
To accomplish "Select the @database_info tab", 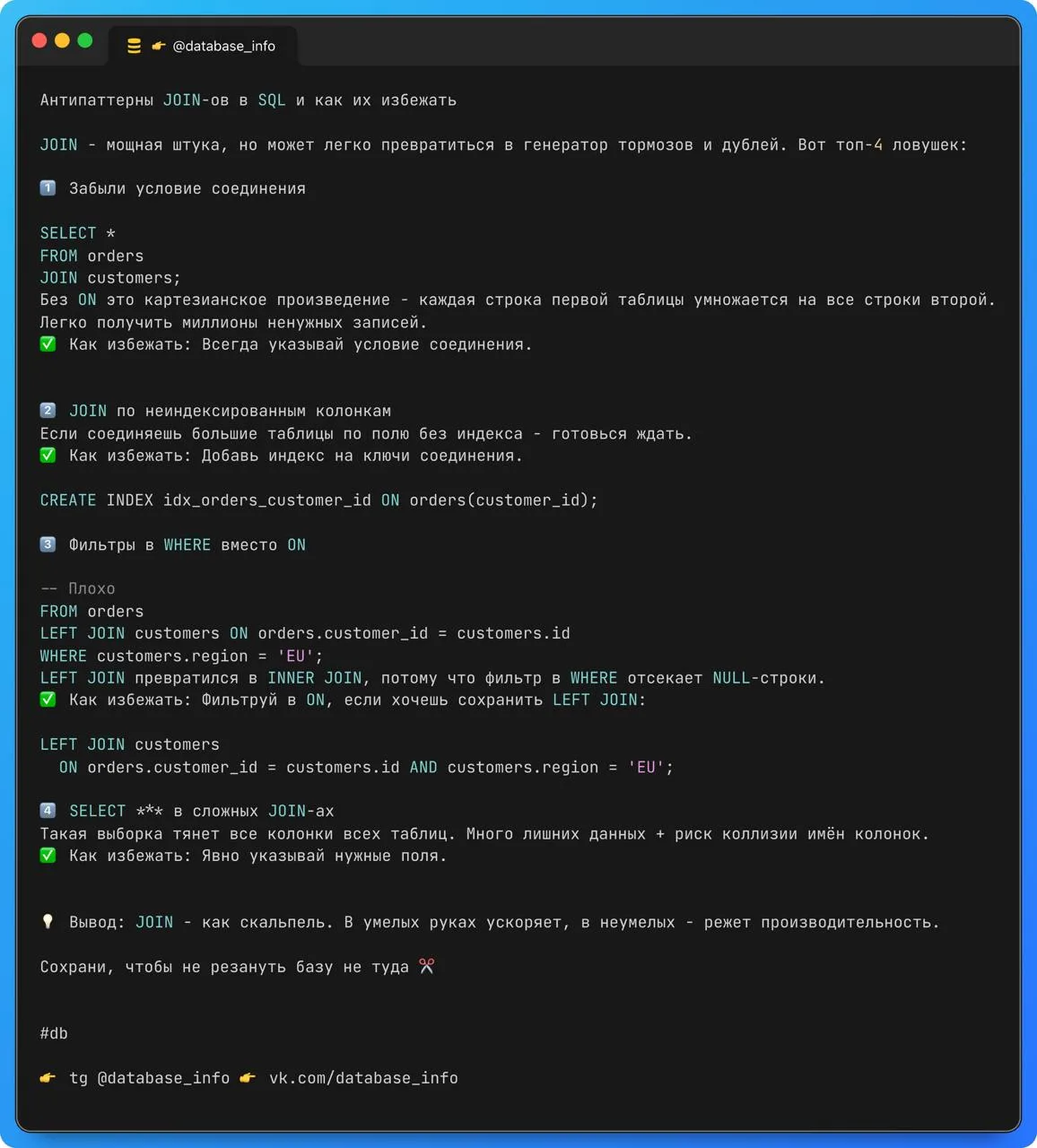I will pos(203,46).
